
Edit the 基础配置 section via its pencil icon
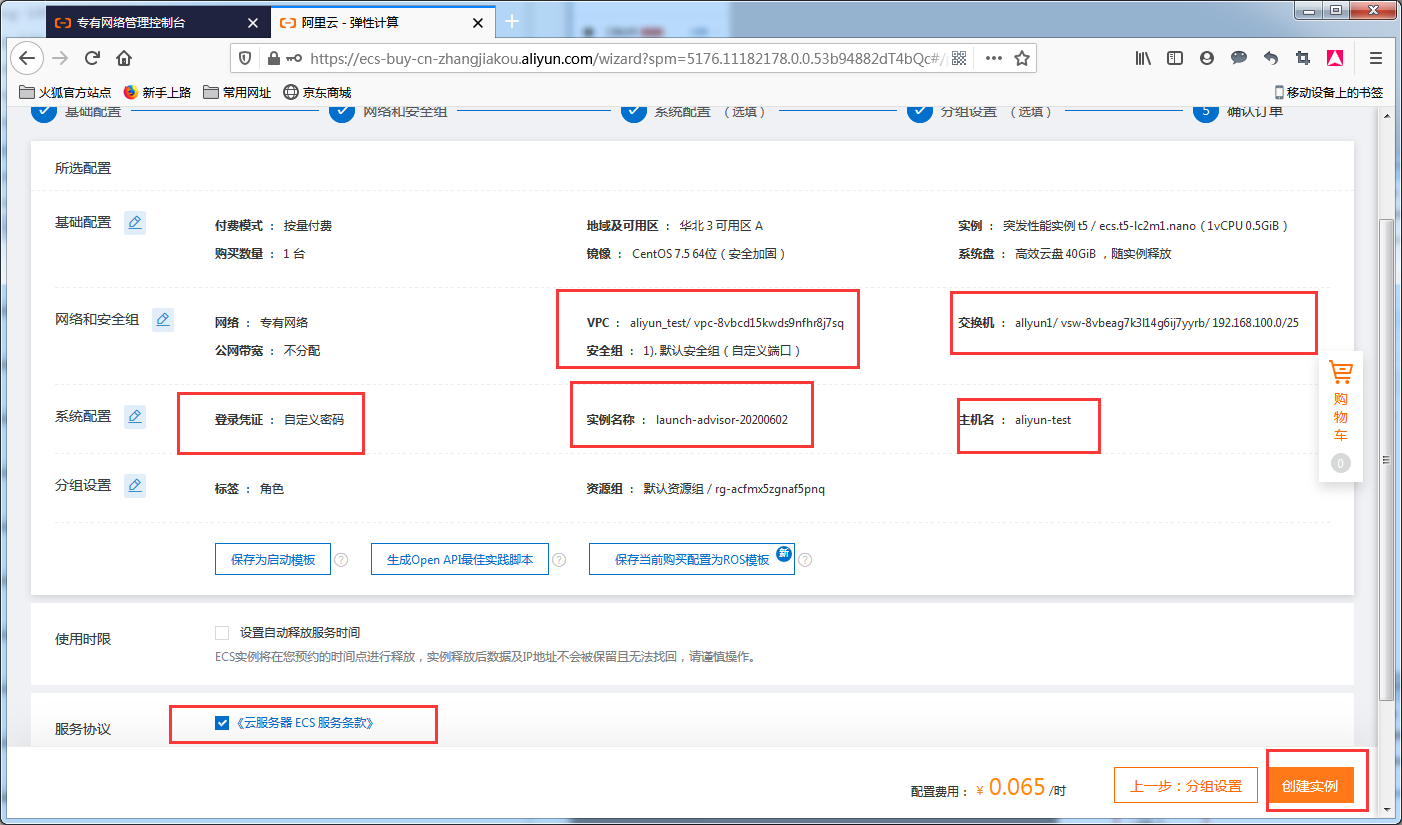click(134, 222)
